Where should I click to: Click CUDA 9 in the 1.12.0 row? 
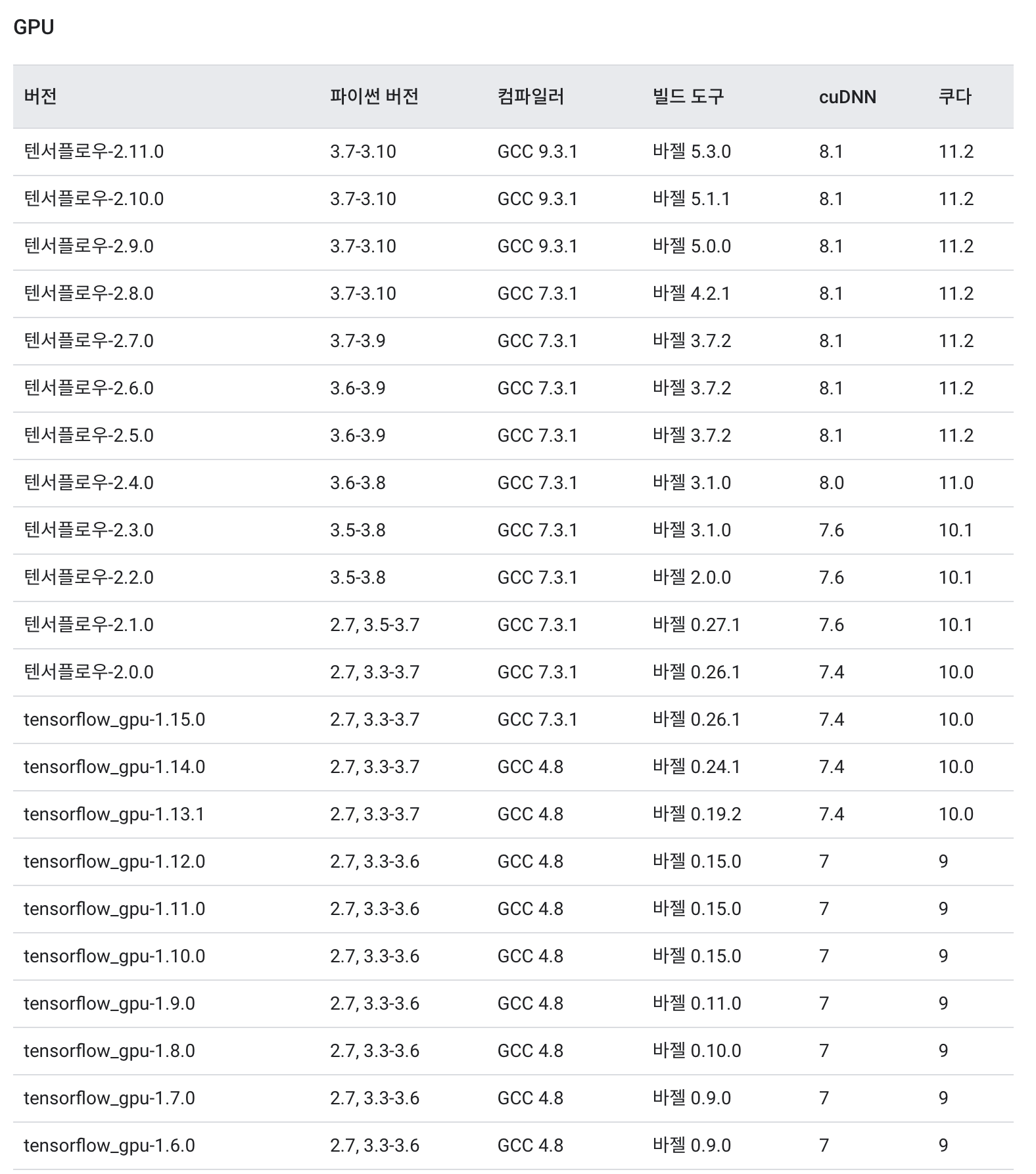[x=943, y=862]
